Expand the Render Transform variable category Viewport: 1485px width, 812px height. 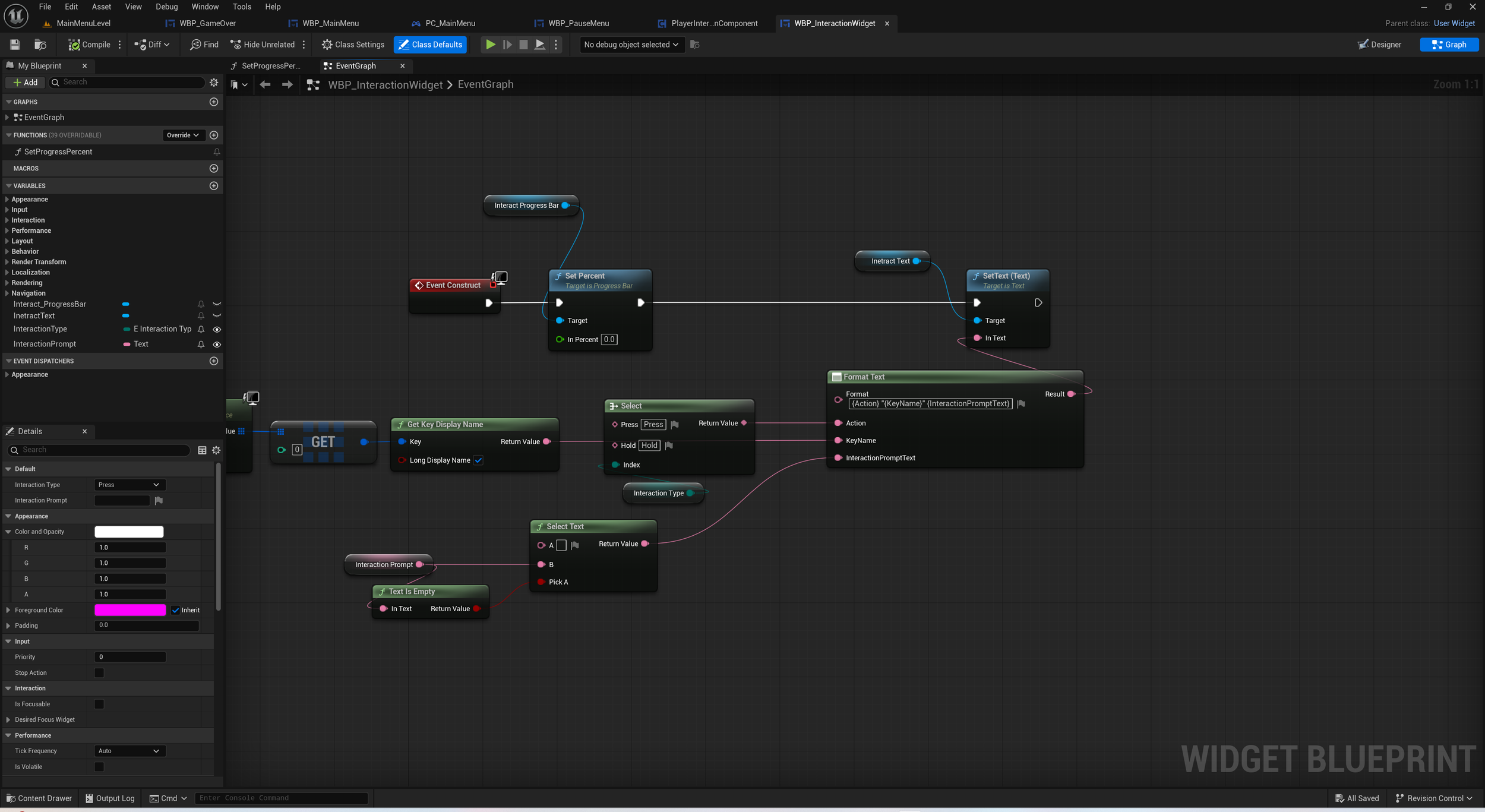7,262
